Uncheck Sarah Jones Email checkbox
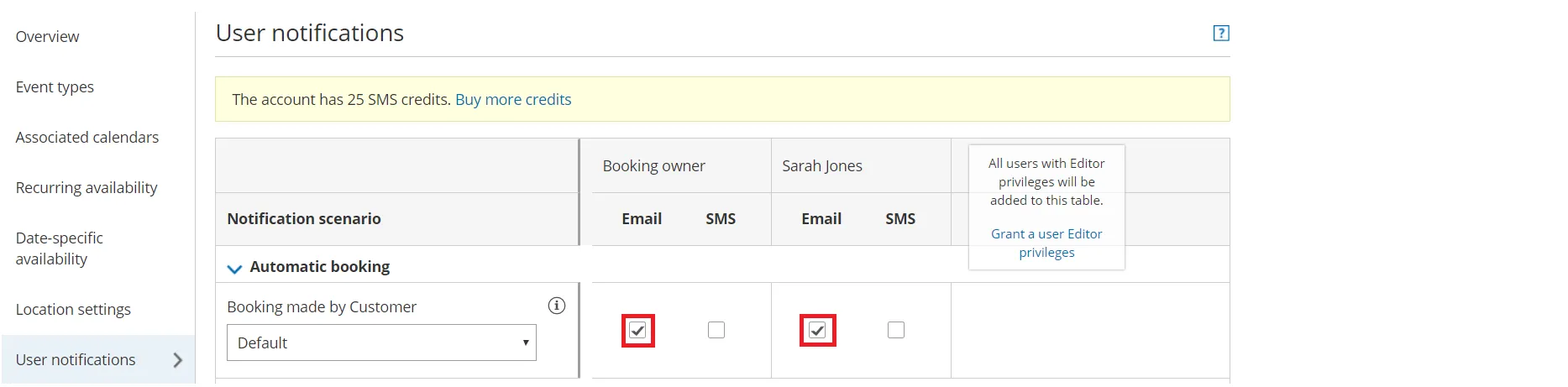 [x=817, y=331]
